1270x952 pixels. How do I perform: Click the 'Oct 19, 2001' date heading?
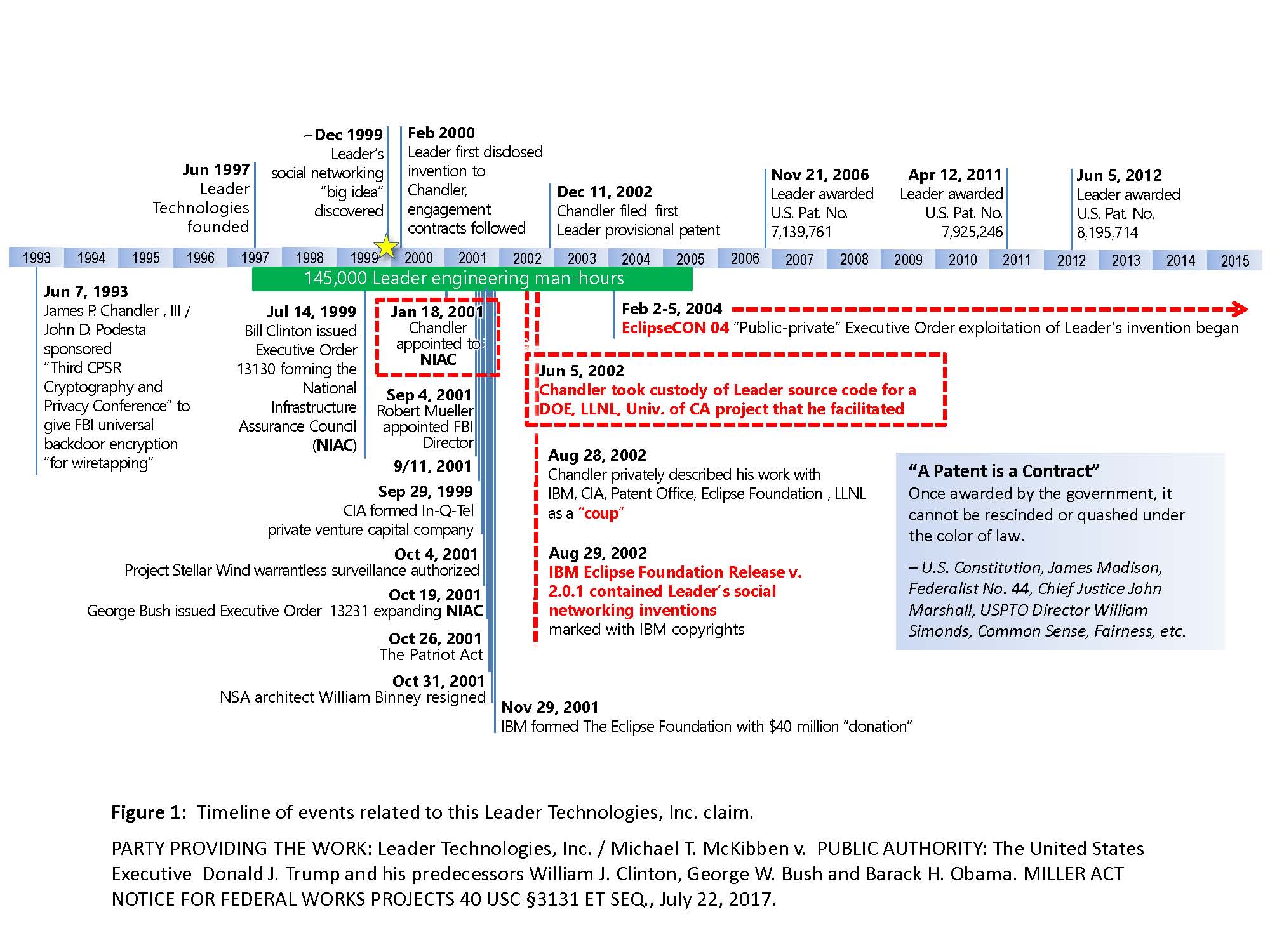pos(435,595)
